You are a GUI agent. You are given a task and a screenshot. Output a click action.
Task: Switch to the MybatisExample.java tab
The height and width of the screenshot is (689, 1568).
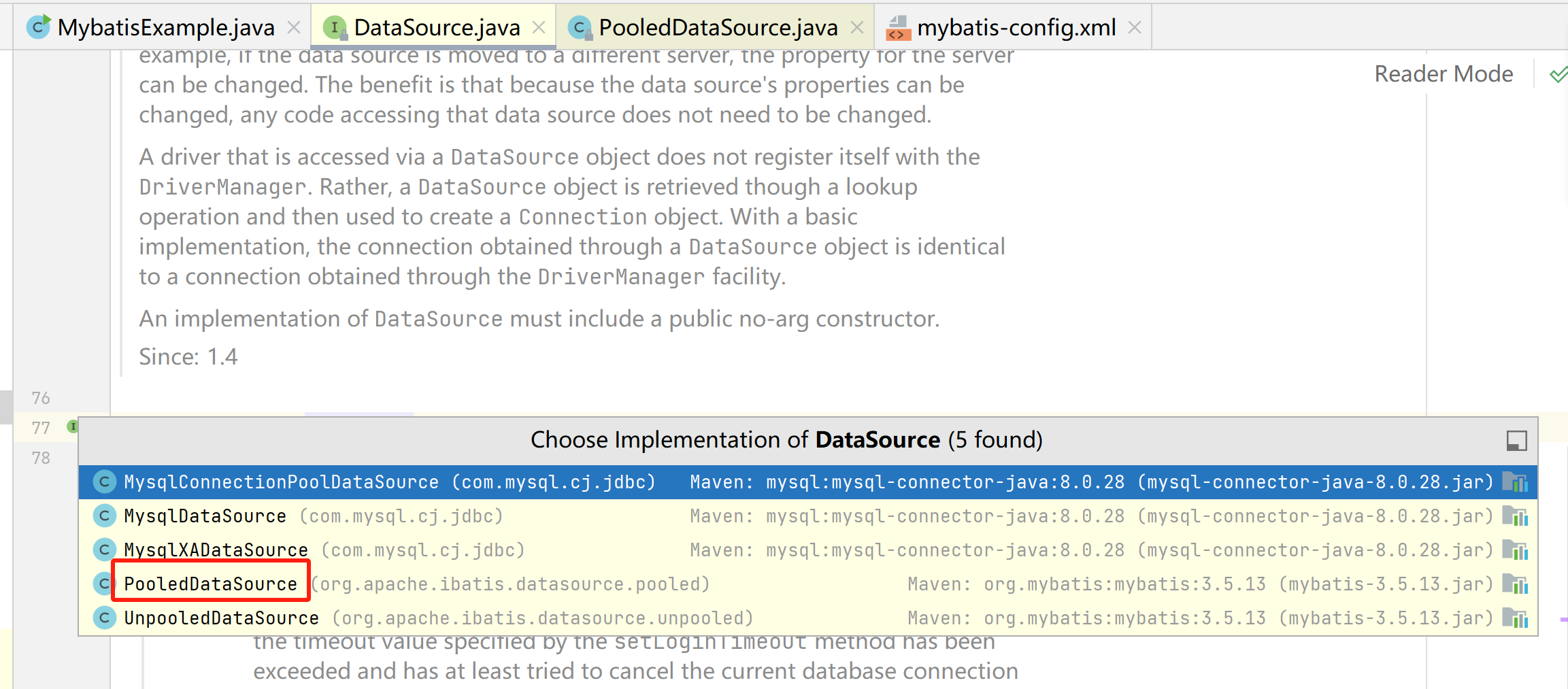pos(166,27)
